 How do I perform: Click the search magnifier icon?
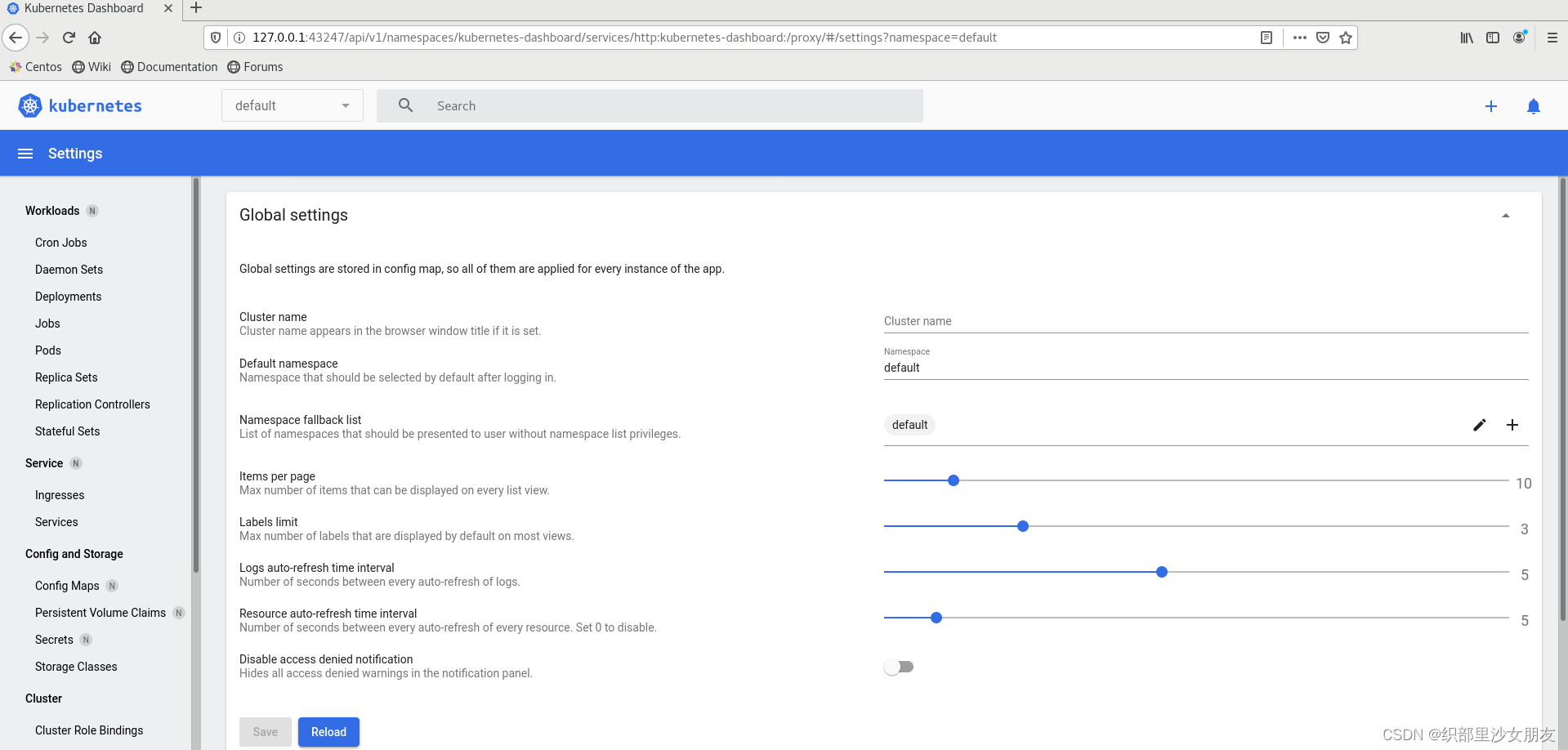tap(405, 105)
